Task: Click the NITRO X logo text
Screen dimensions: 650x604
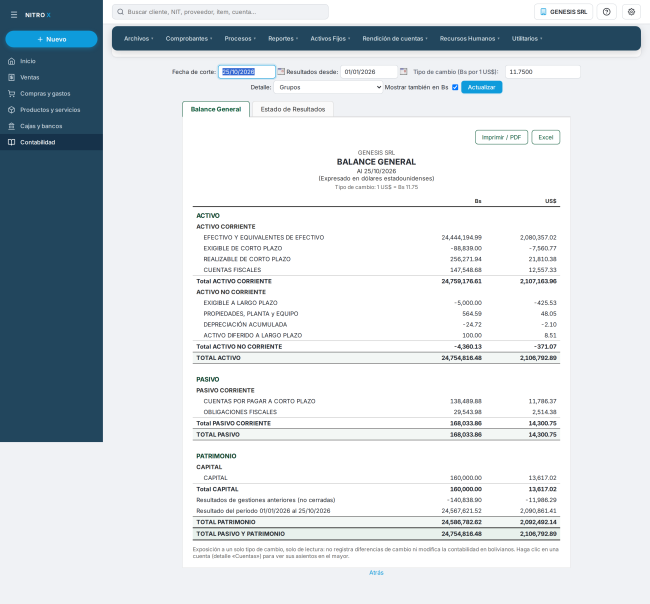Action: (x=38, y=15)
